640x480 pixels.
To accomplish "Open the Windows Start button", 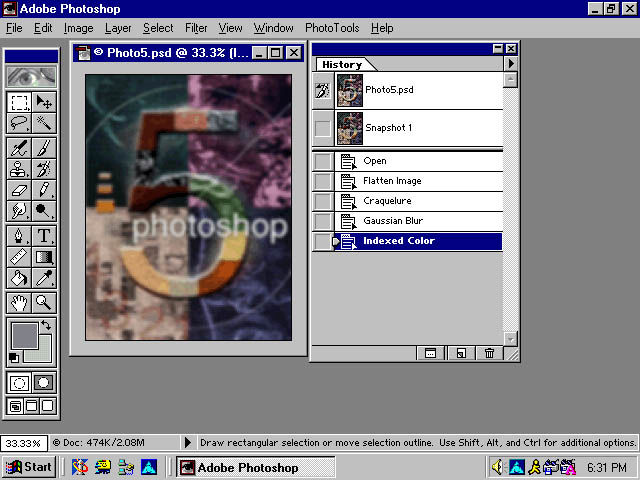I will click(x=29, y=467).
